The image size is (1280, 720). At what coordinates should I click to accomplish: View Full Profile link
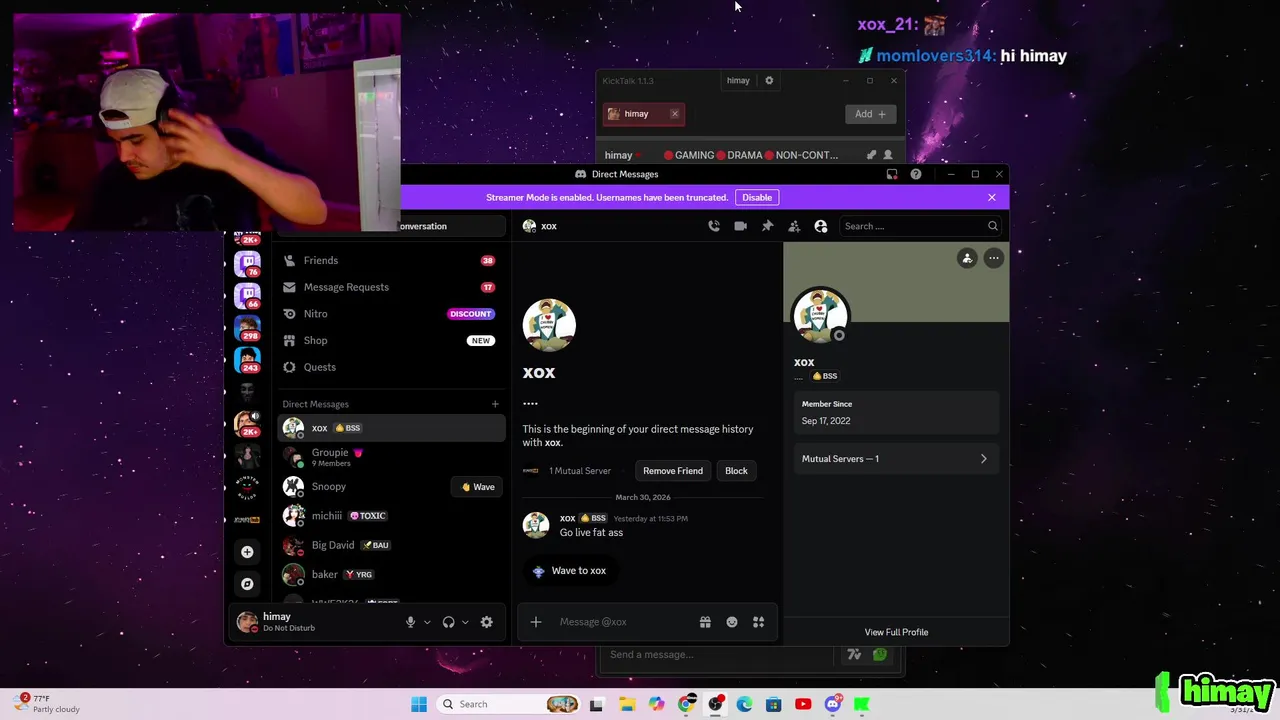pyautogui.click(x=896, y=632)
